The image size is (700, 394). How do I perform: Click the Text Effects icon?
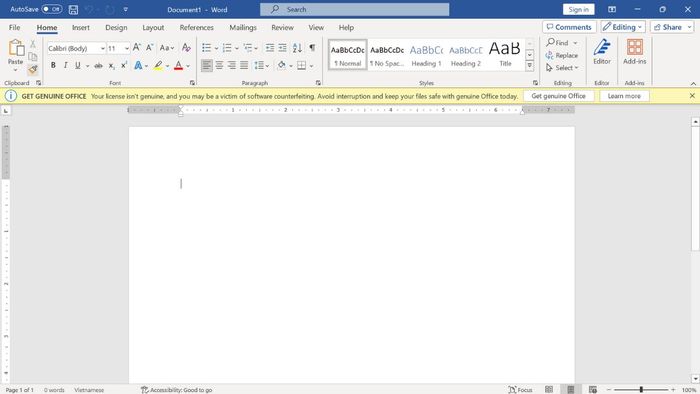(x=138, y=66)
